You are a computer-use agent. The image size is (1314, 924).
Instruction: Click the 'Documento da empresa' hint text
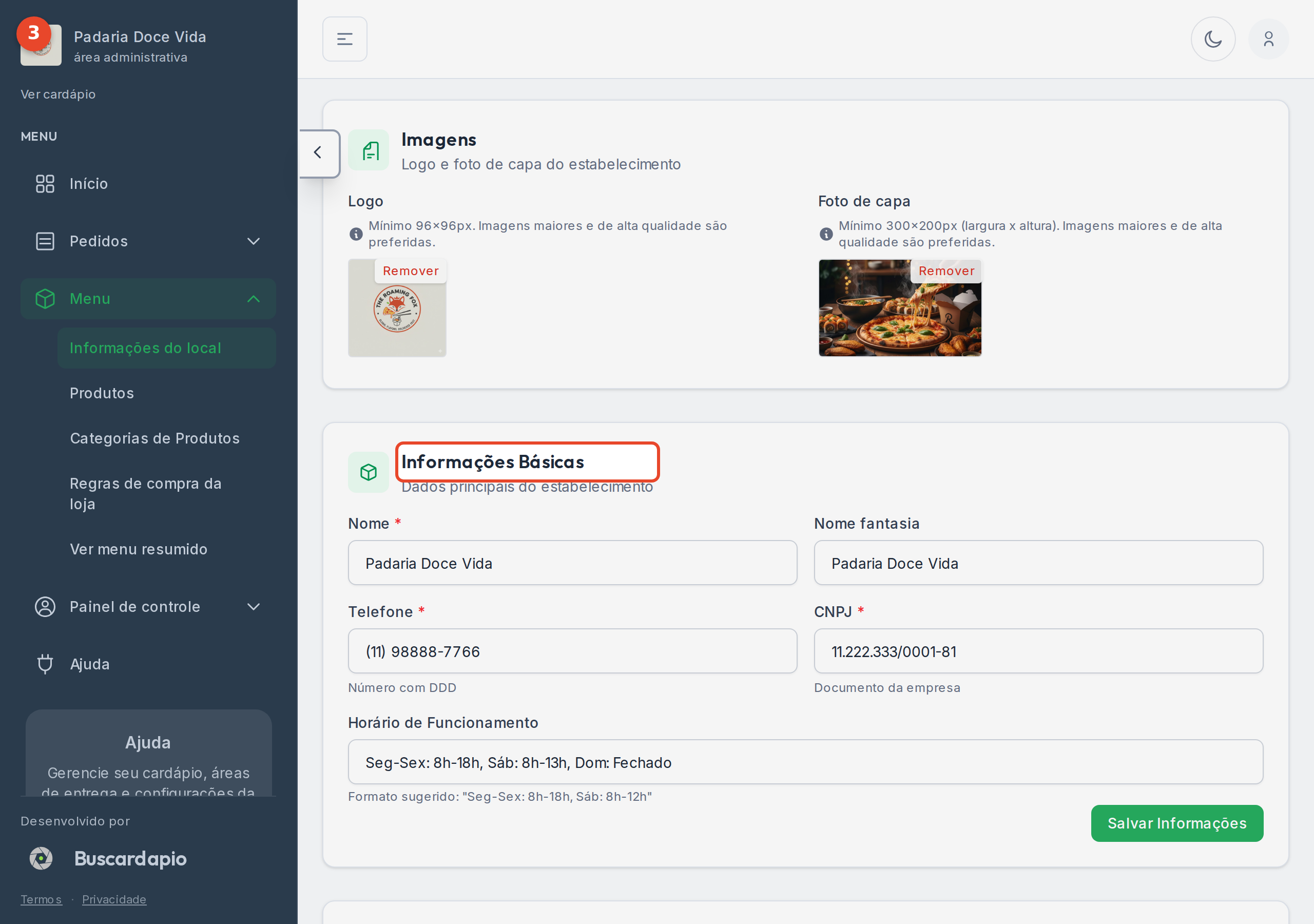point(887,687)
